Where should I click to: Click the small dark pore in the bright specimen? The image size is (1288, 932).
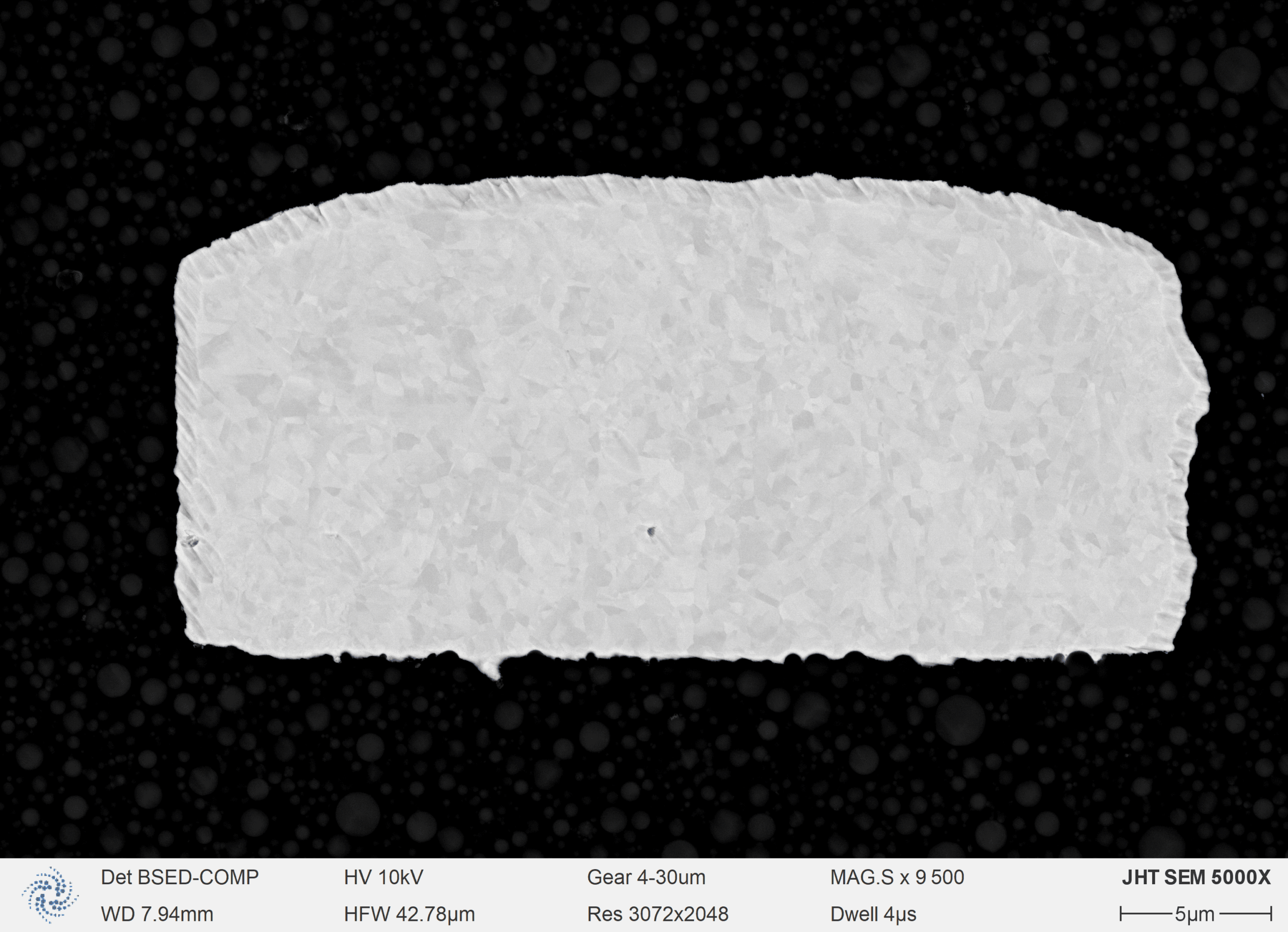(651, 532)
